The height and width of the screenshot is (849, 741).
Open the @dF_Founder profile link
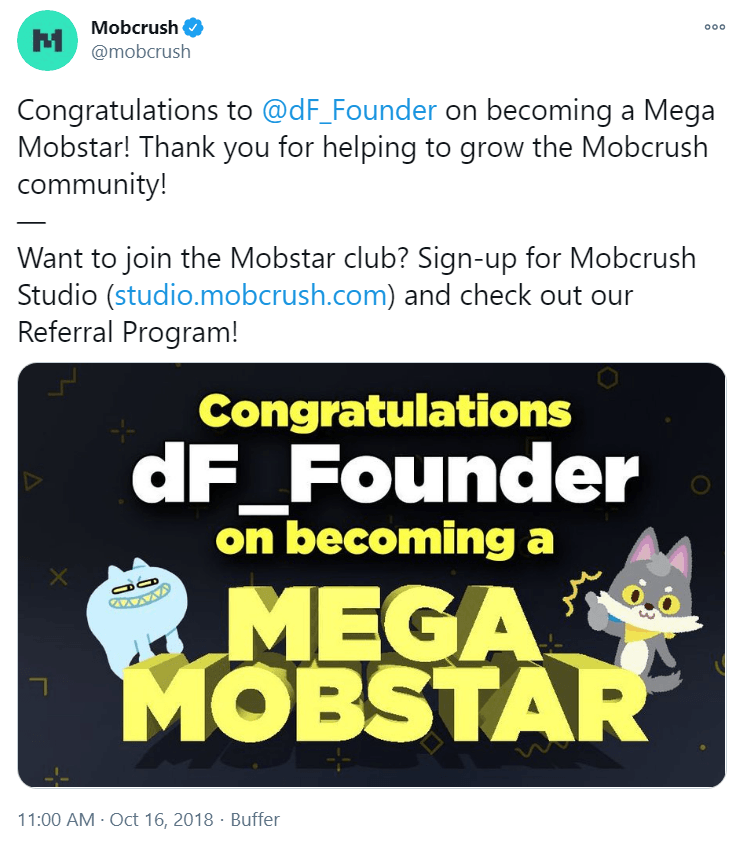[x=349, y=111]
